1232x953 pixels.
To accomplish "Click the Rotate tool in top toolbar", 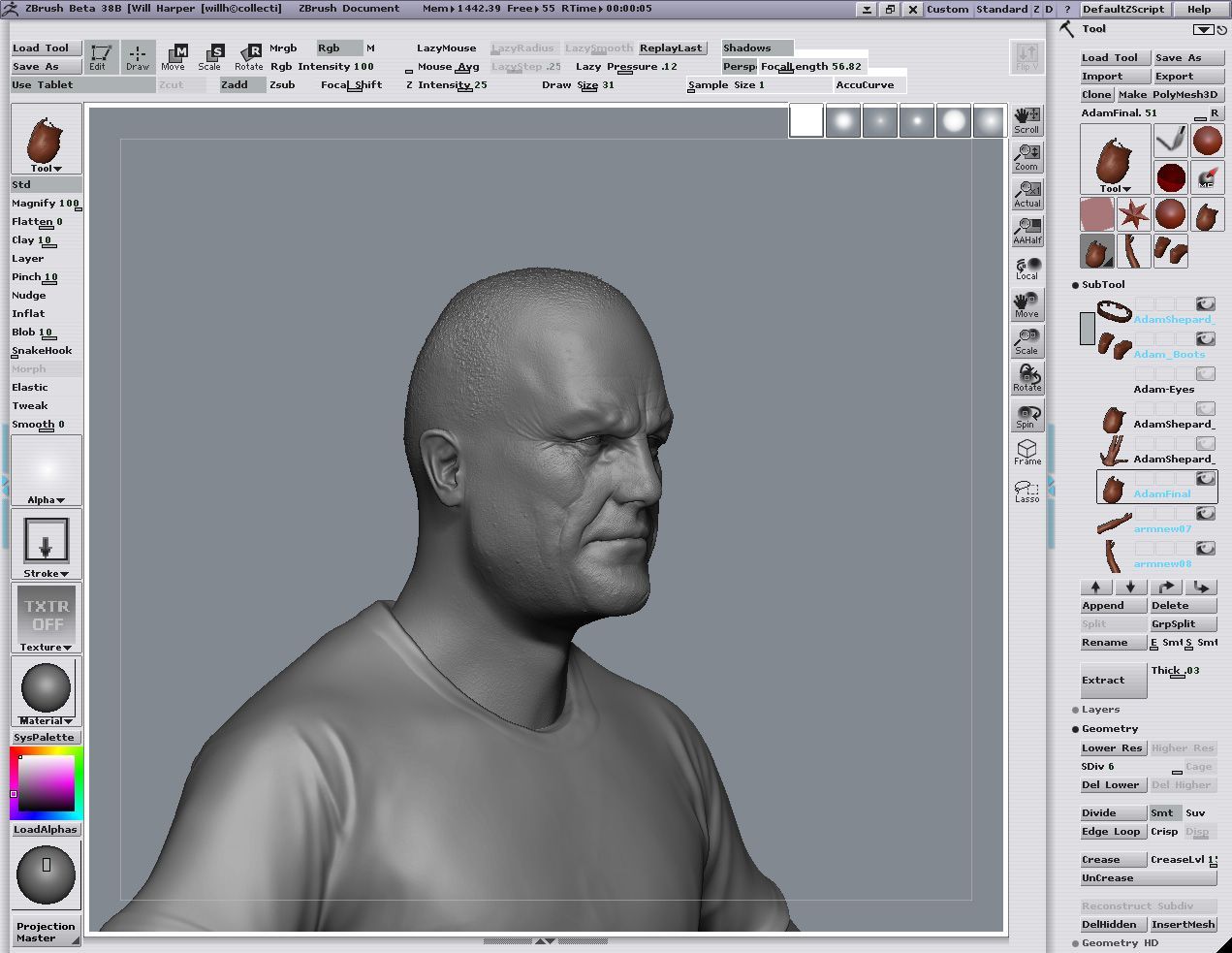I will (249, 56).
